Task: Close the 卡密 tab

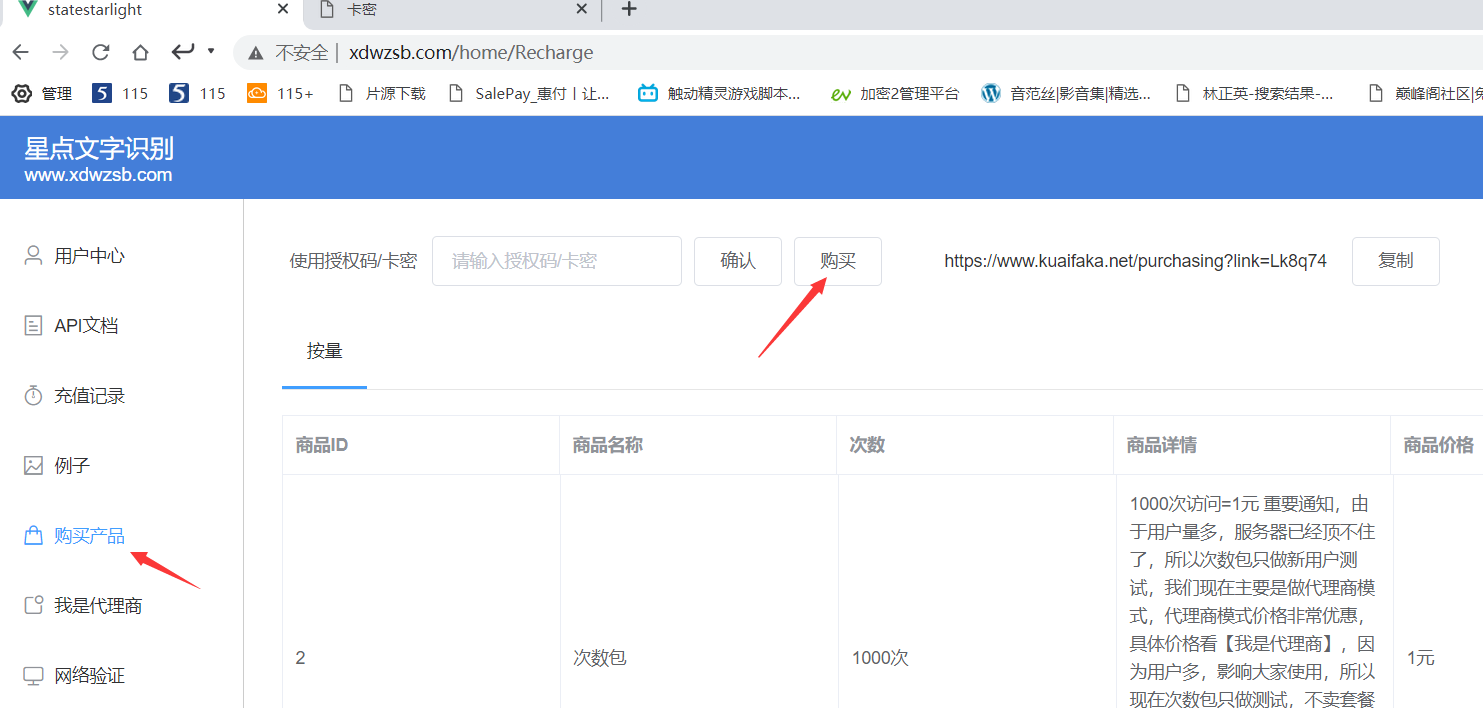Action: 582,9
